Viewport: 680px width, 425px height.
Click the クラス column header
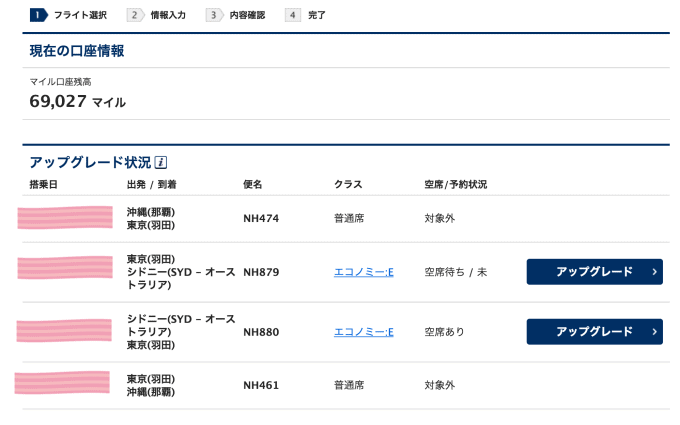coord(348,184)
